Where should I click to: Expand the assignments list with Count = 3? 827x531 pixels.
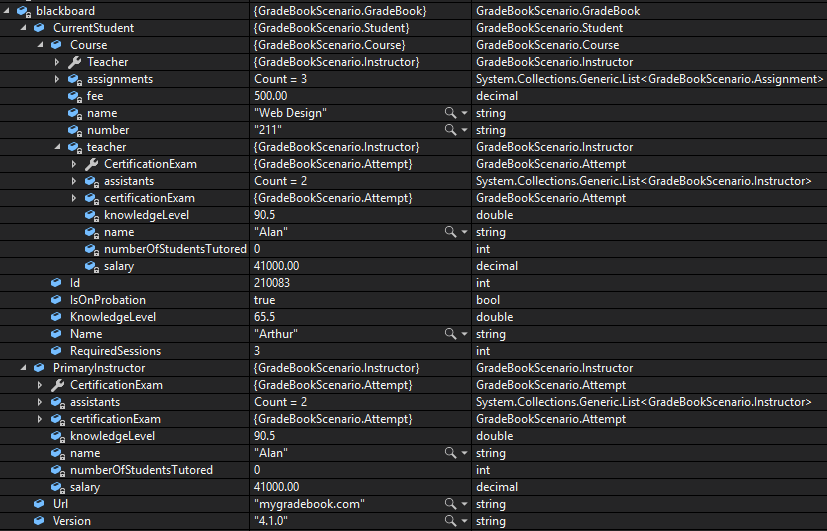pyautogui.click(x=57, y=79)
